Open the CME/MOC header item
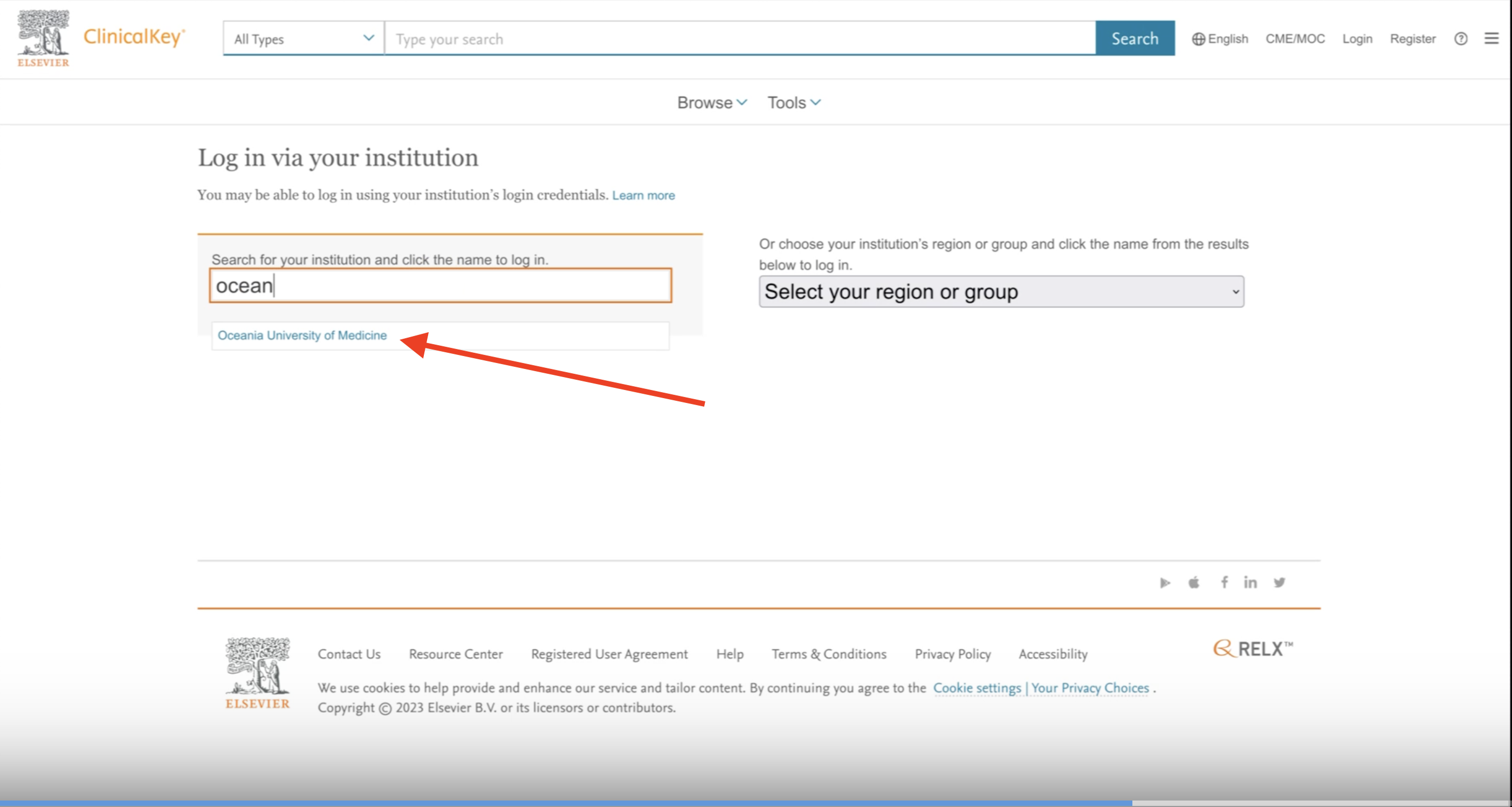Screen dimensions: 1512x807 pos(1295,39)
